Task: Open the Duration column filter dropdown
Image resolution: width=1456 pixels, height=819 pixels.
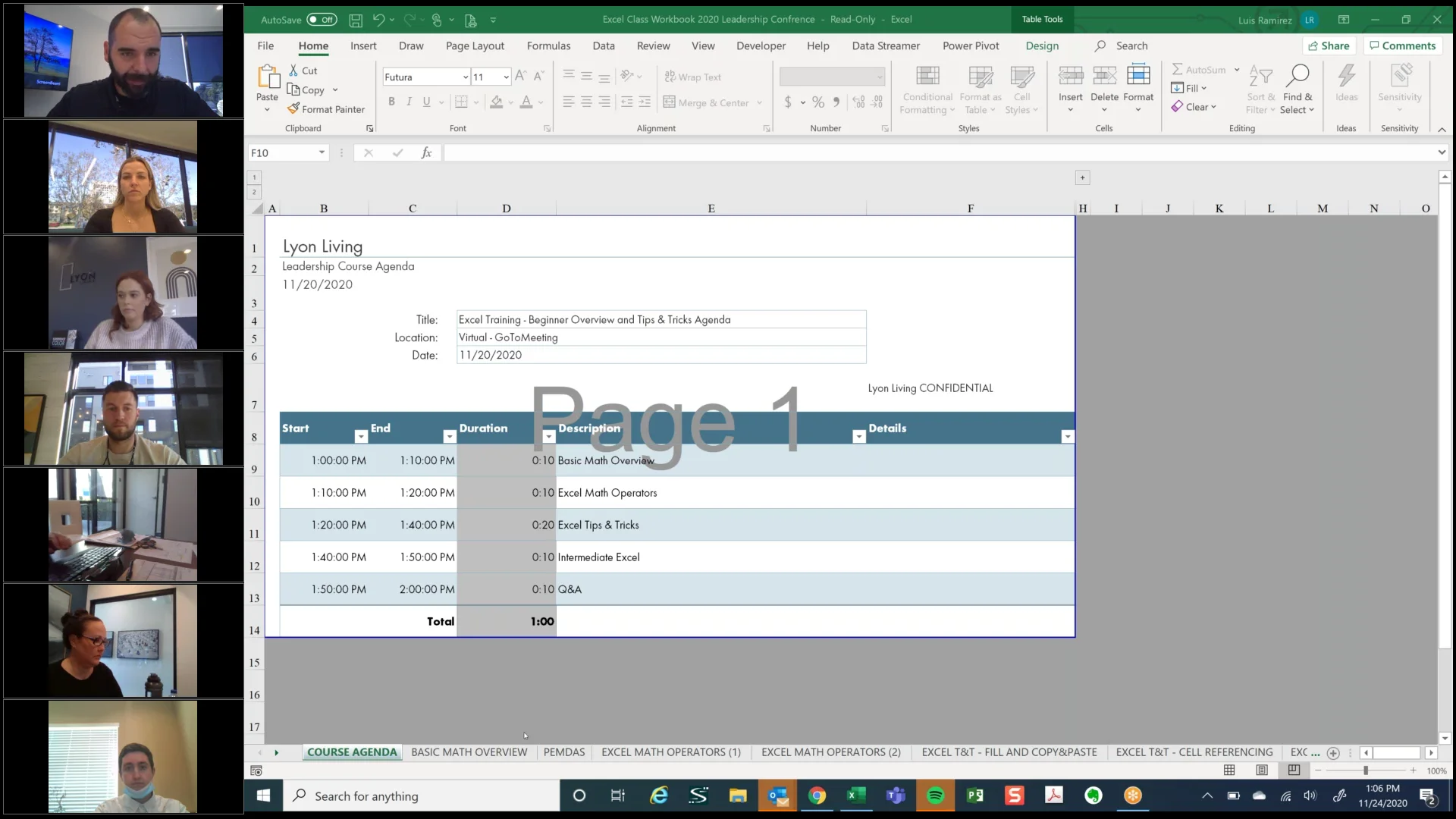Action: tap(549, 436)
